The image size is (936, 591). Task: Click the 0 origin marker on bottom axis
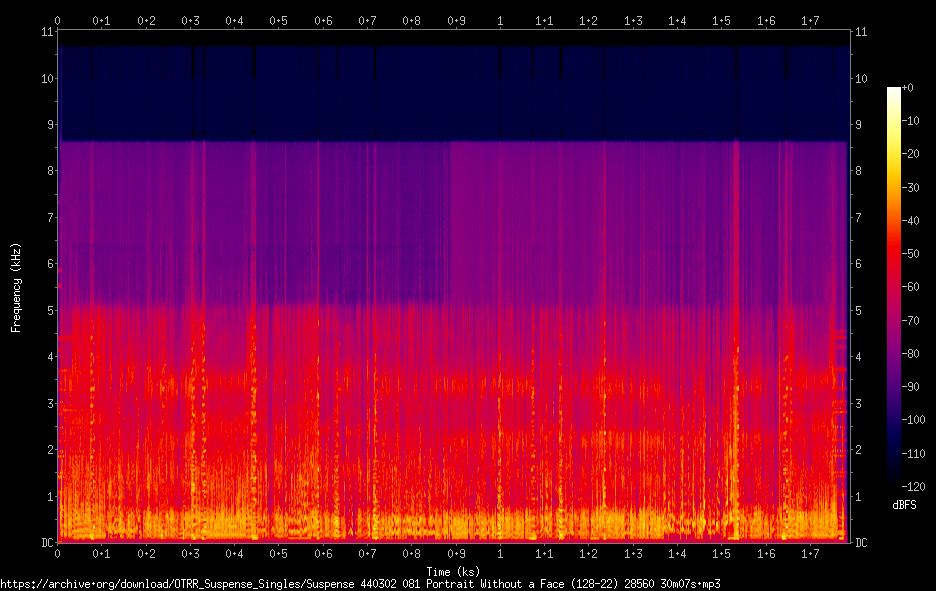(x=57, y=554)
